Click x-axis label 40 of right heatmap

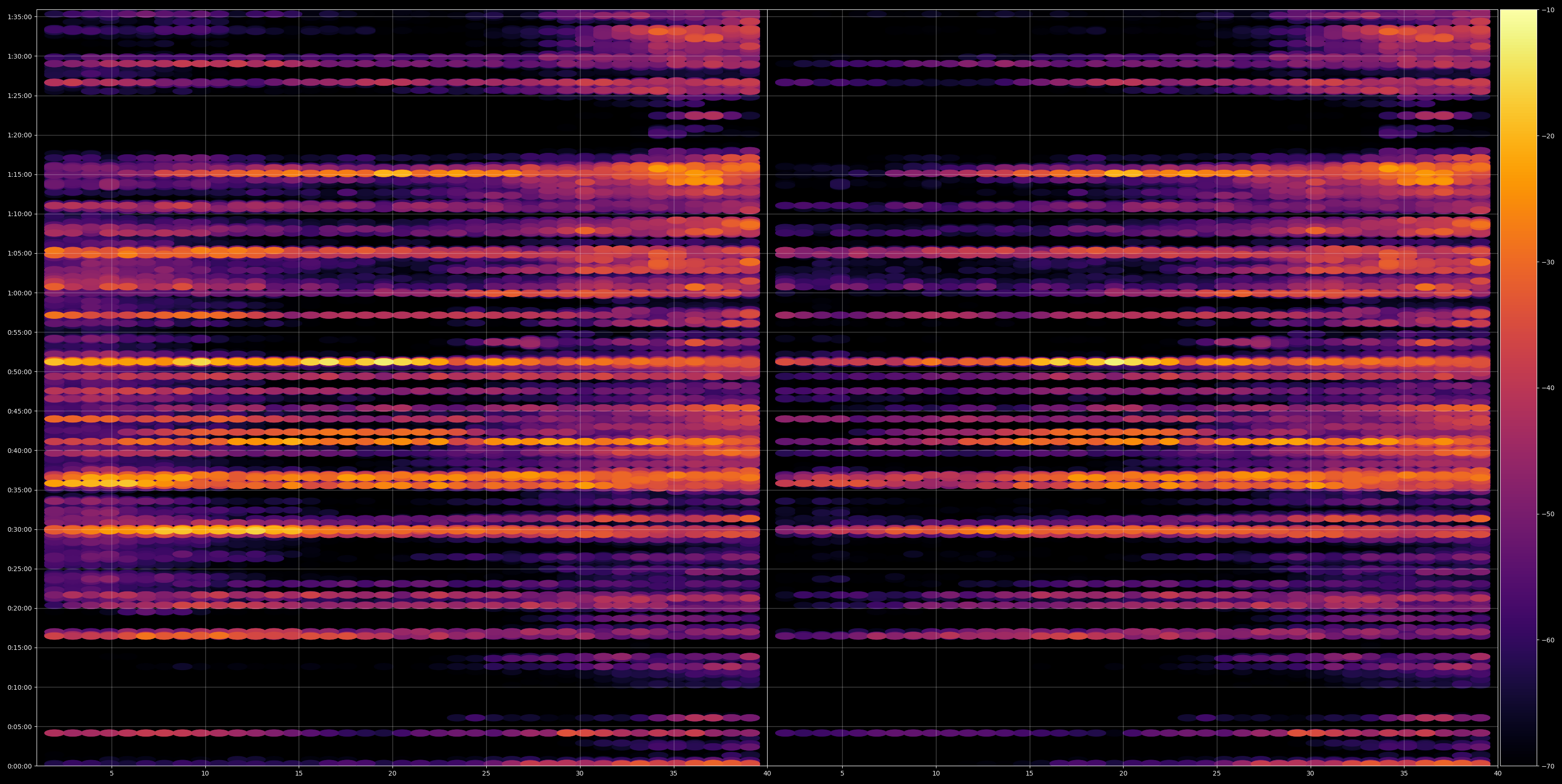click(1498, 774)
